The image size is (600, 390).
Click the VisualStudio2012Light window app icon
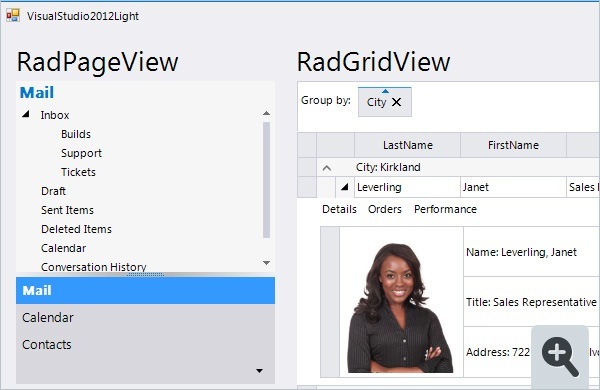(x=13, y=15)
